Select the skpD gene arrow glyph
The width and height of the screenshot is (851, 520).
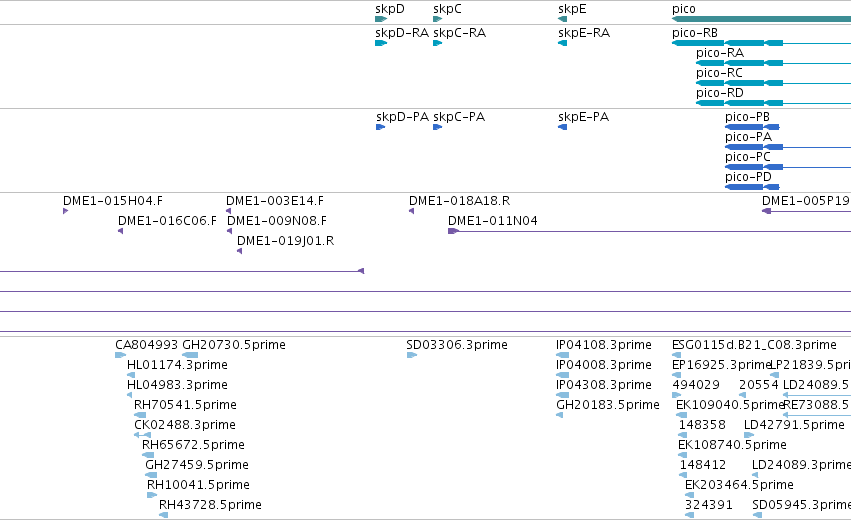[381, 19]
